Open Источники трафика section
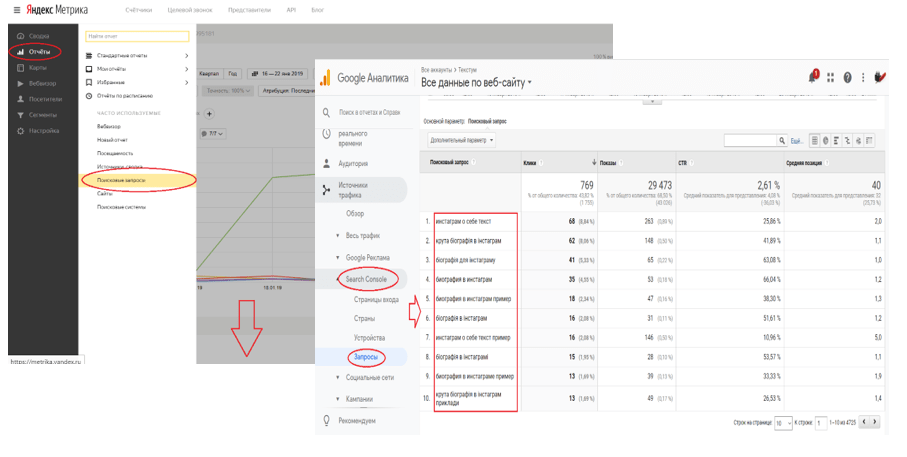907x457 pixels. pyautogui.click(x=362, y=190)
